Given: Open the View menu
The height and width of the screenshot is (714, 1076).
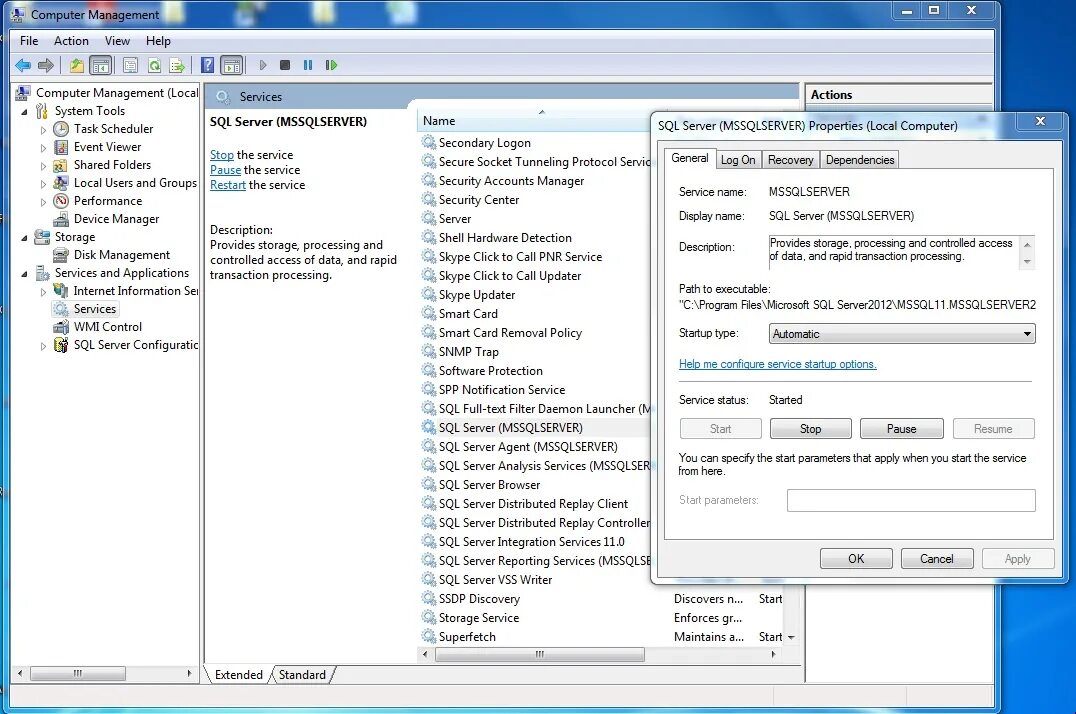Looking at the screenshot, I should tap(117, 41).
